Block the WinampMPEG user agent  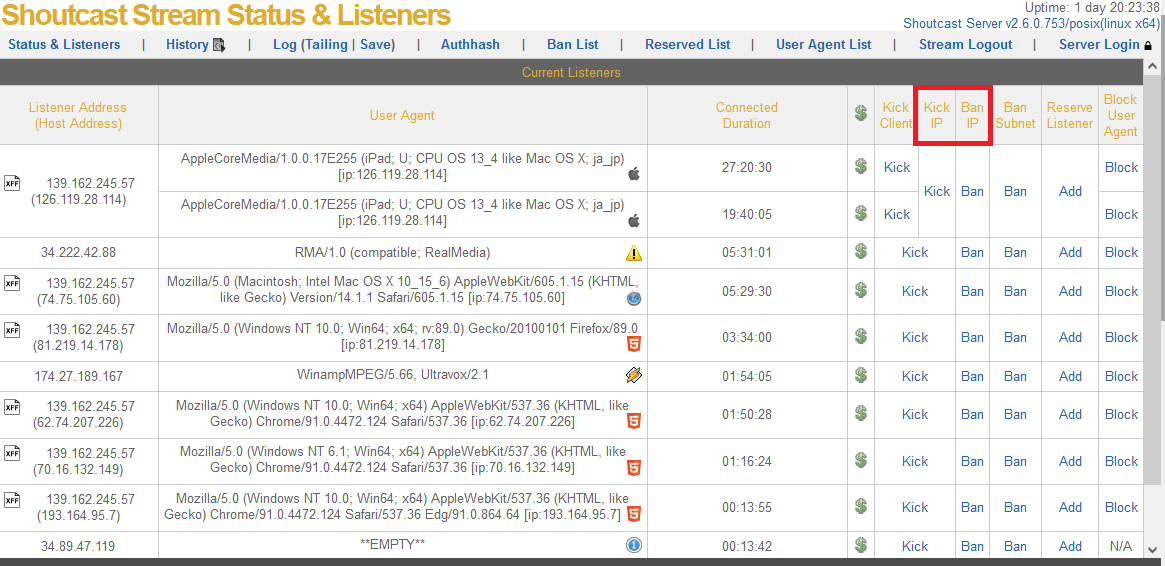click(x=1121, y=376)
